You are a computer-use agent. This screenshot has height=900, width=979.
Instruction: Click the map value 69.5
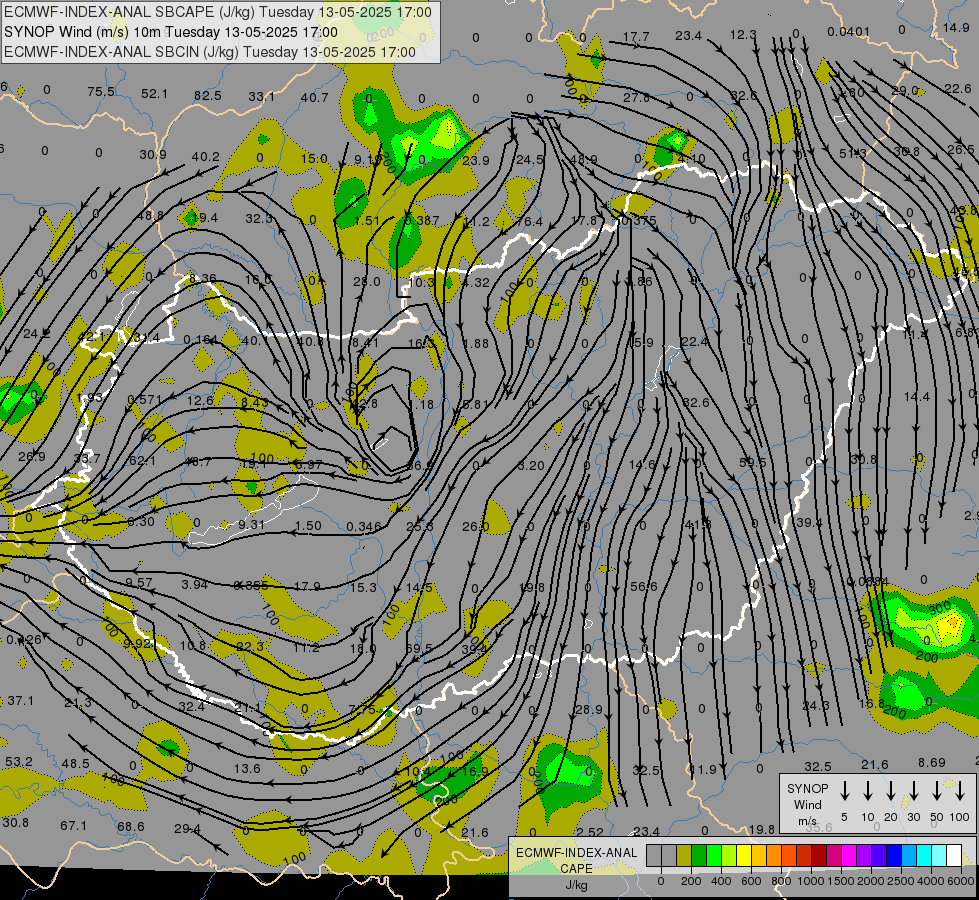coord(418,649)
